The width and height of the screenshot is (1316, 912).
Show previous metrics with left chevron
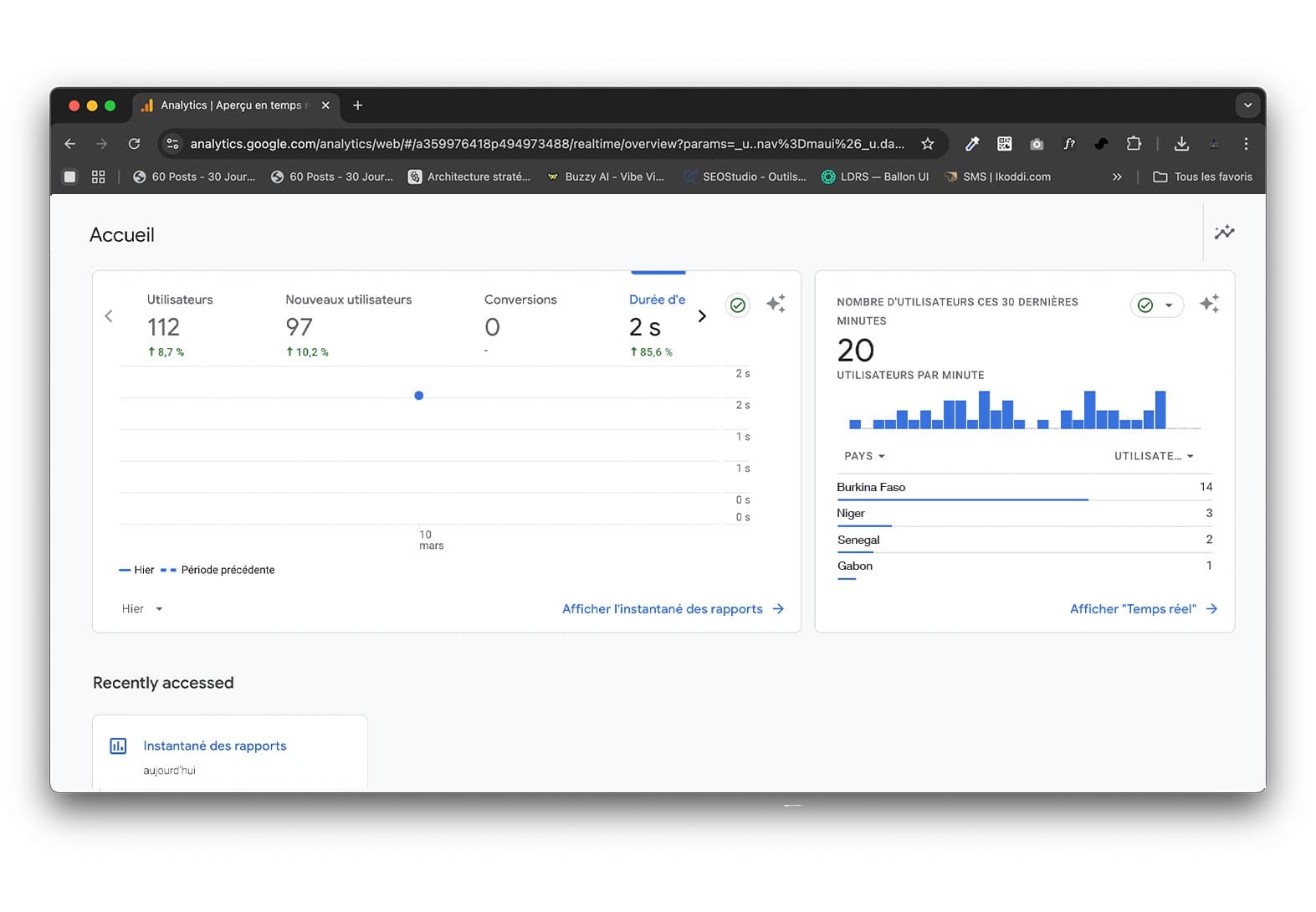(109, 316)
